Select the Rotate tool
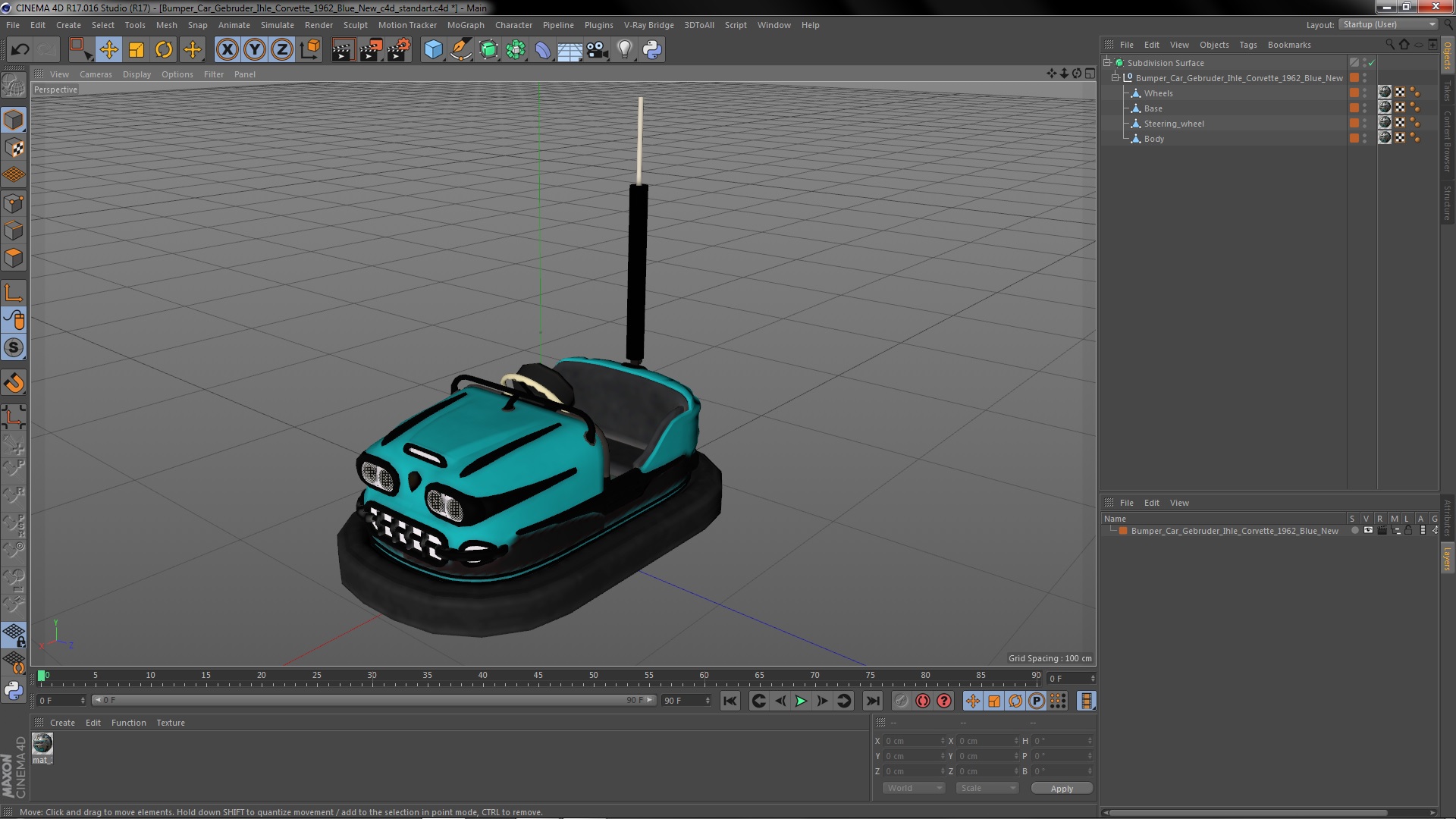Image resolution: width=1456 pixels, height=819 pixels. pos(164,50)
